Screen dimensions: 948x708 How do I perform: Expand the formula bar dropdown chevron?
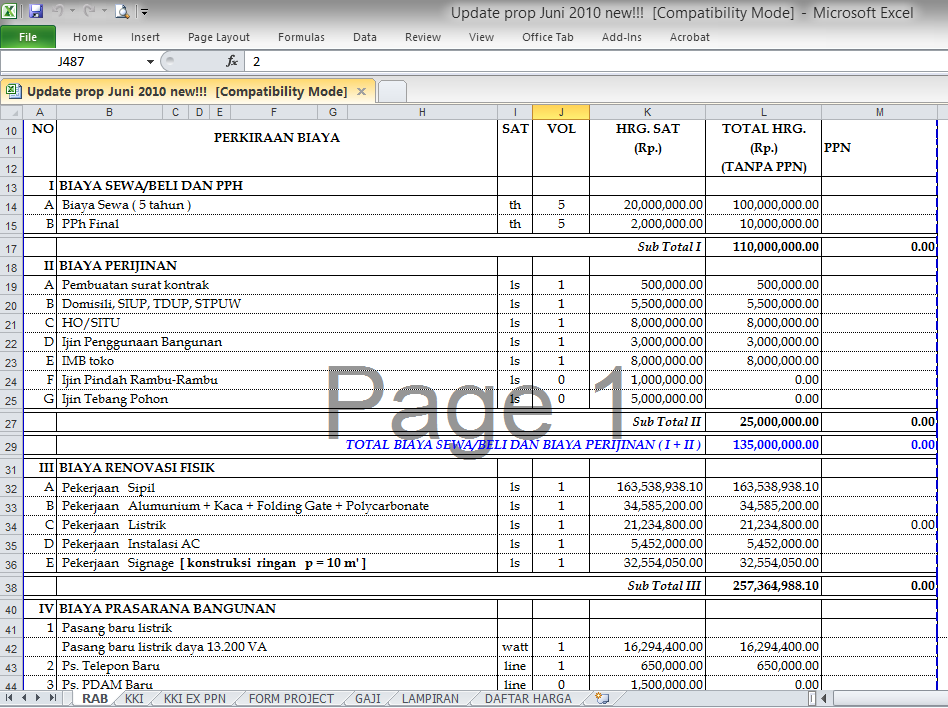[x=940, y=61]
